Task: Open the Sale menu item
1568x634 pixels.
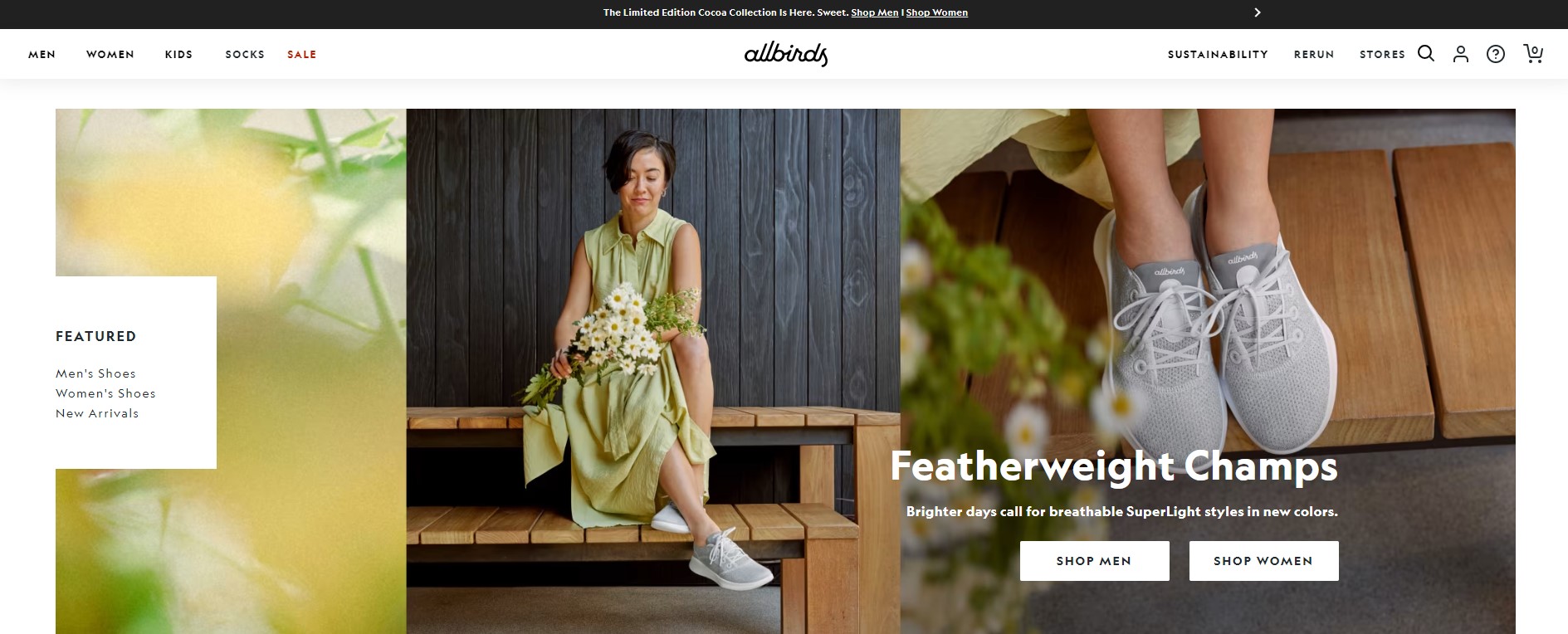Action: pos(301,55)
